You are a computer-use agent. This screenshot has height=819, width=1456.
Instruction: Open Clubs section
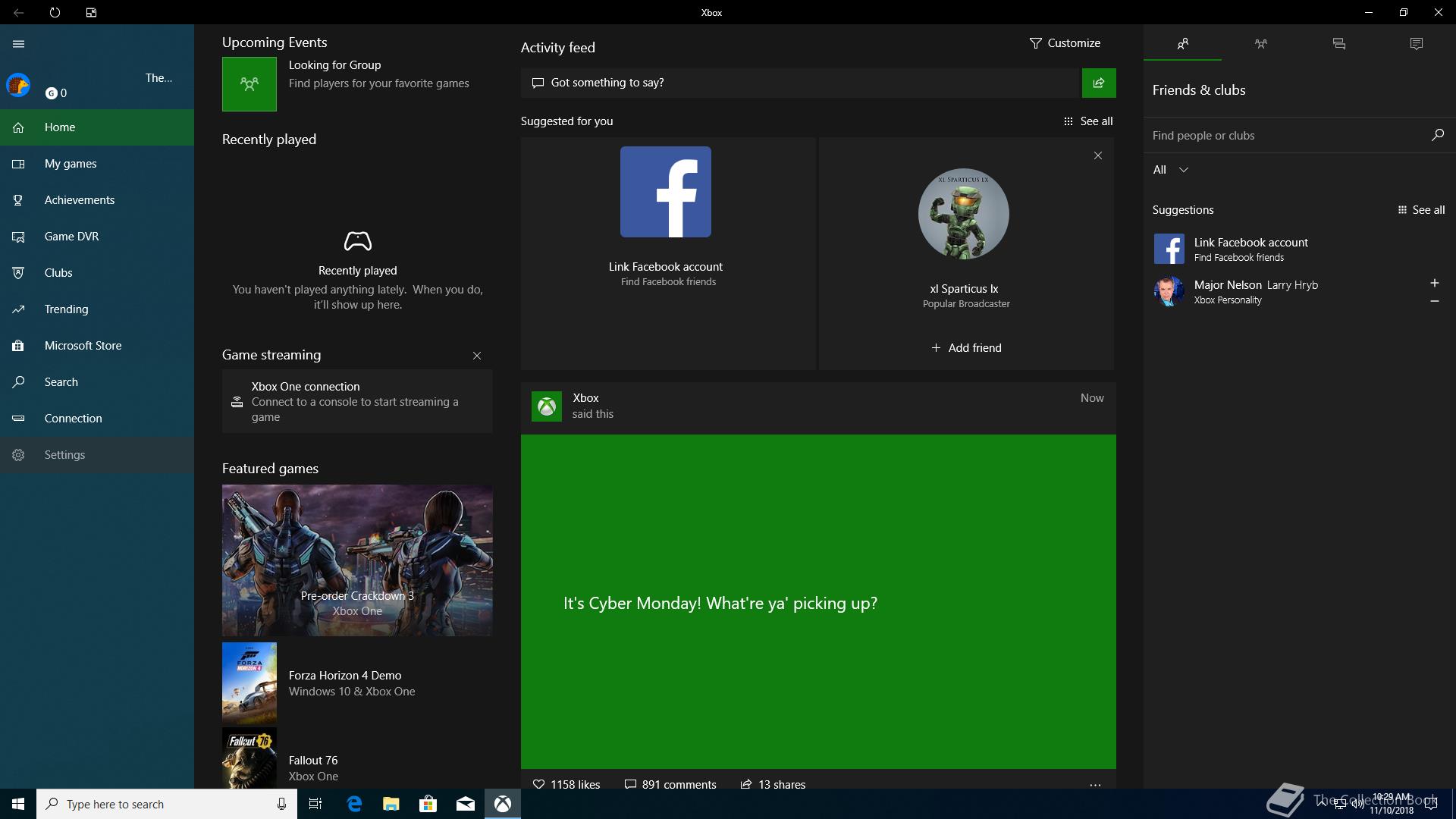[x=97, y=273]
